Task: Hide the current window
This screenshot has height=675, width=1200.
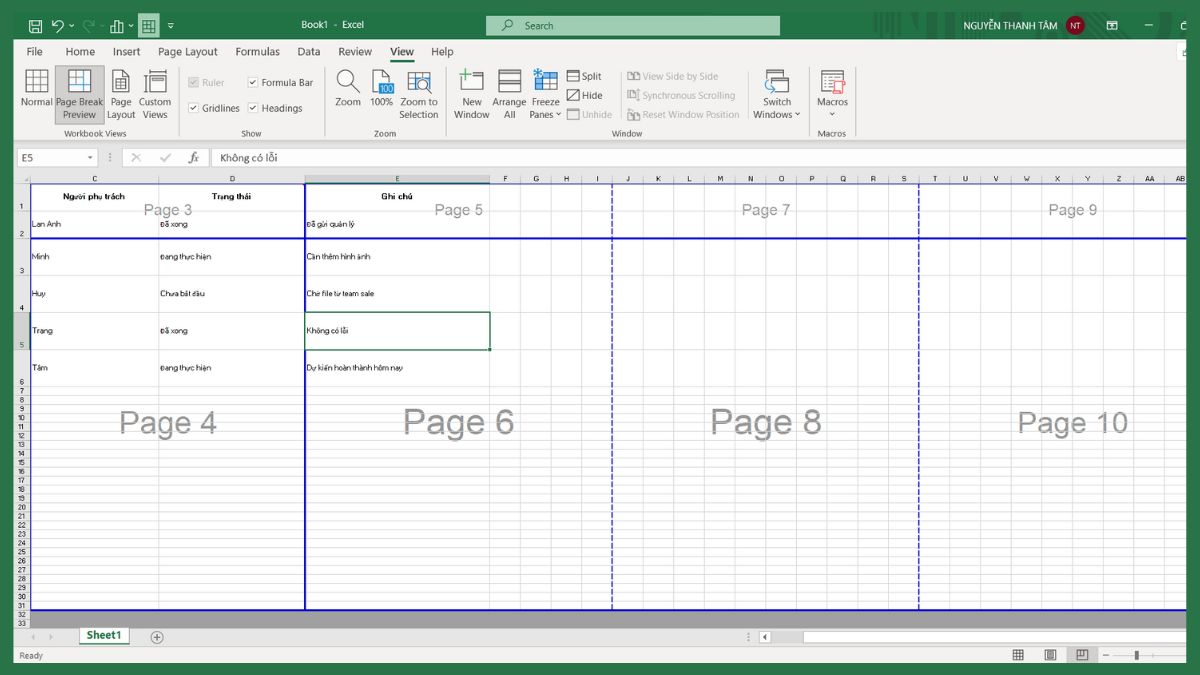Action: (584, 95)
